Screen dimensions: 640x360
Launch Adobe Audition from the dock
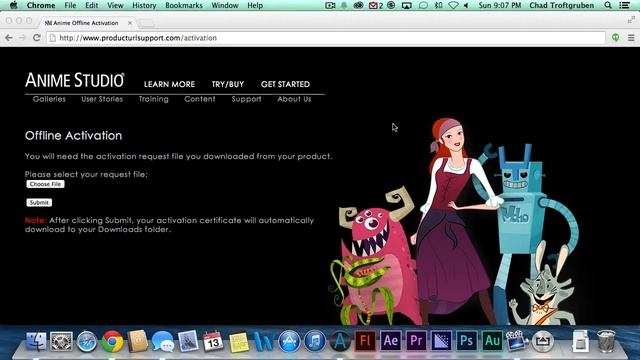(x=492, y=340)
